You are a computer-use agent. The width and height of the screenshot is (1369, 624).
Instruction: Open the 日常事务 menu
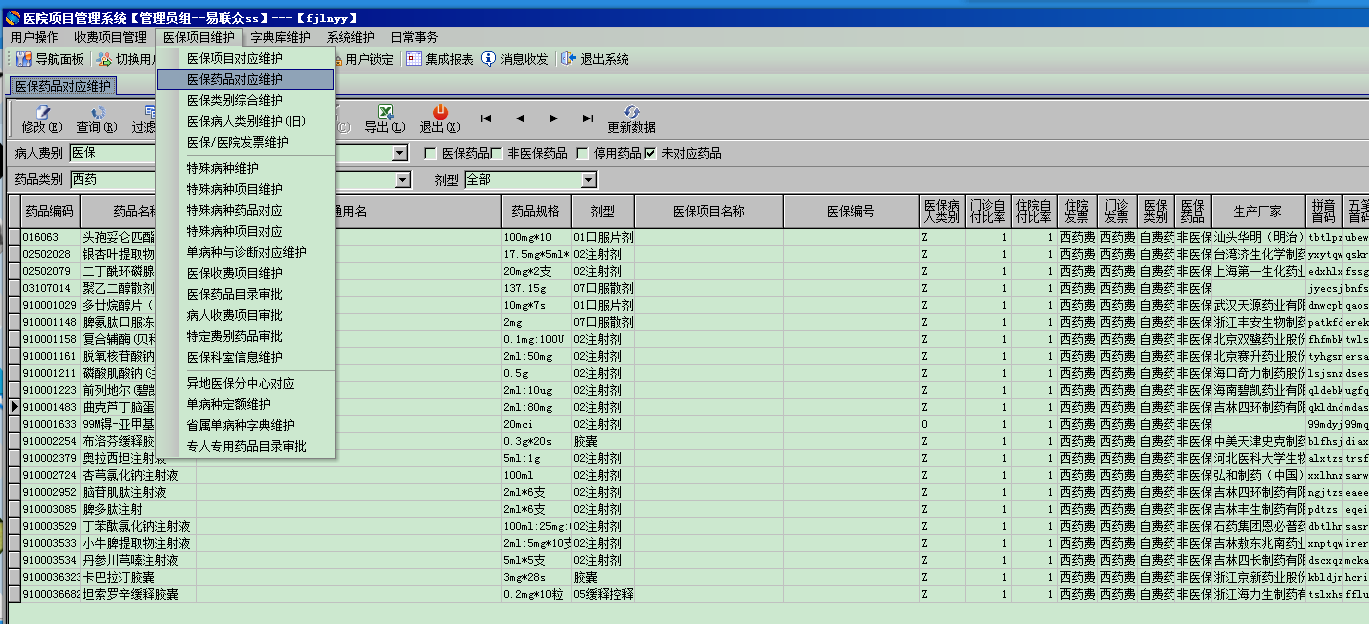coord(414,37)
